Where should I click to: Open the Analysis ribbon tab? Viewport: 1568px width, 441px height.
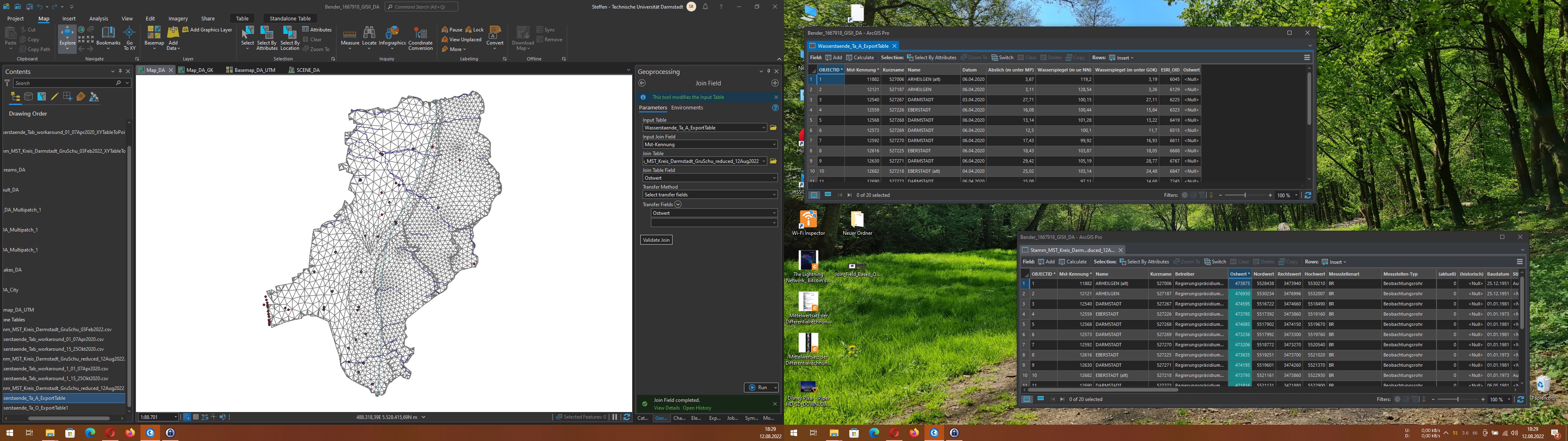(x=98, y=19)
